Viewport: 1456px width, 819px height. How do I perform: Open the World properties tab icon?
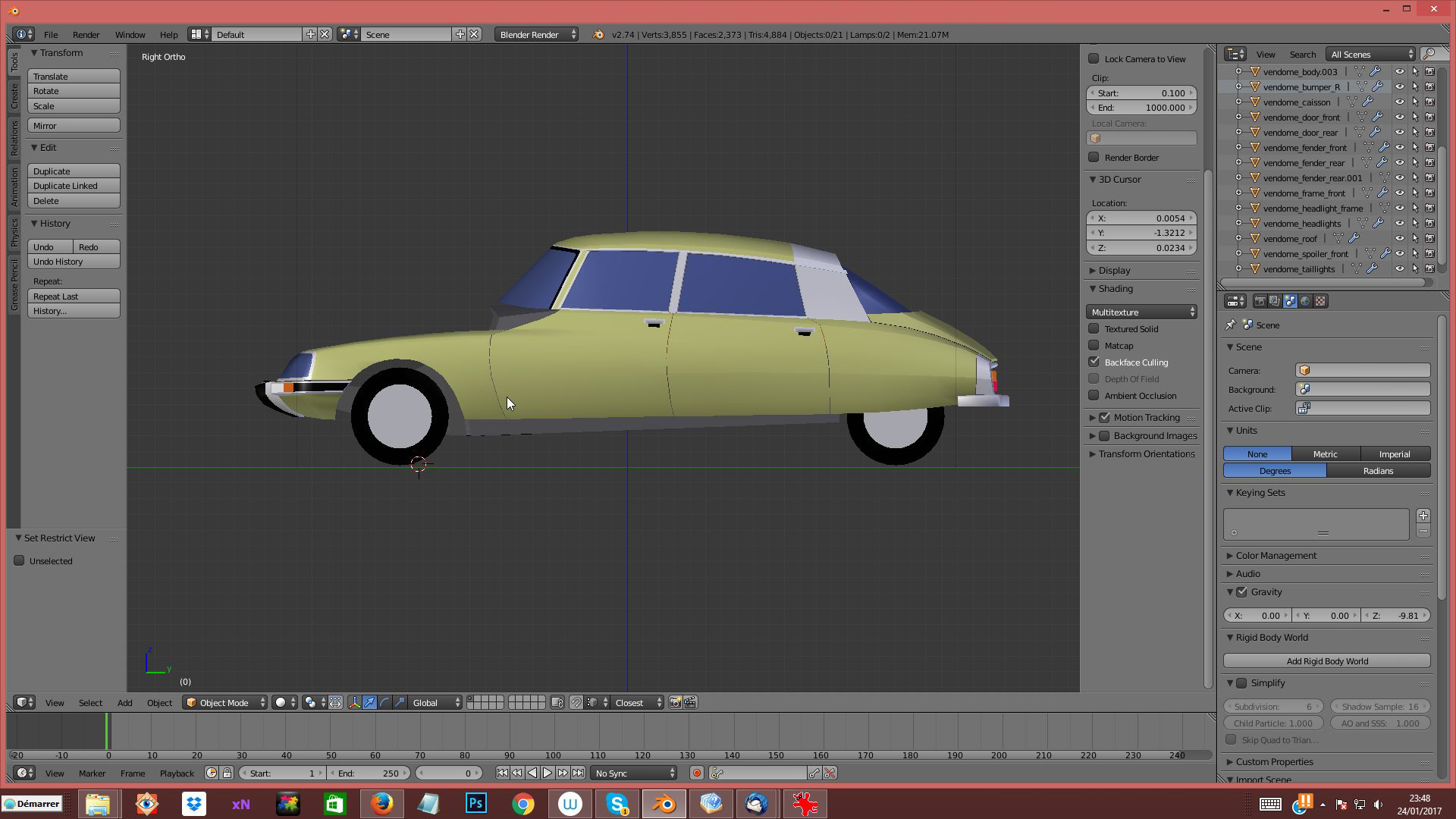(x=1305, y=301)
